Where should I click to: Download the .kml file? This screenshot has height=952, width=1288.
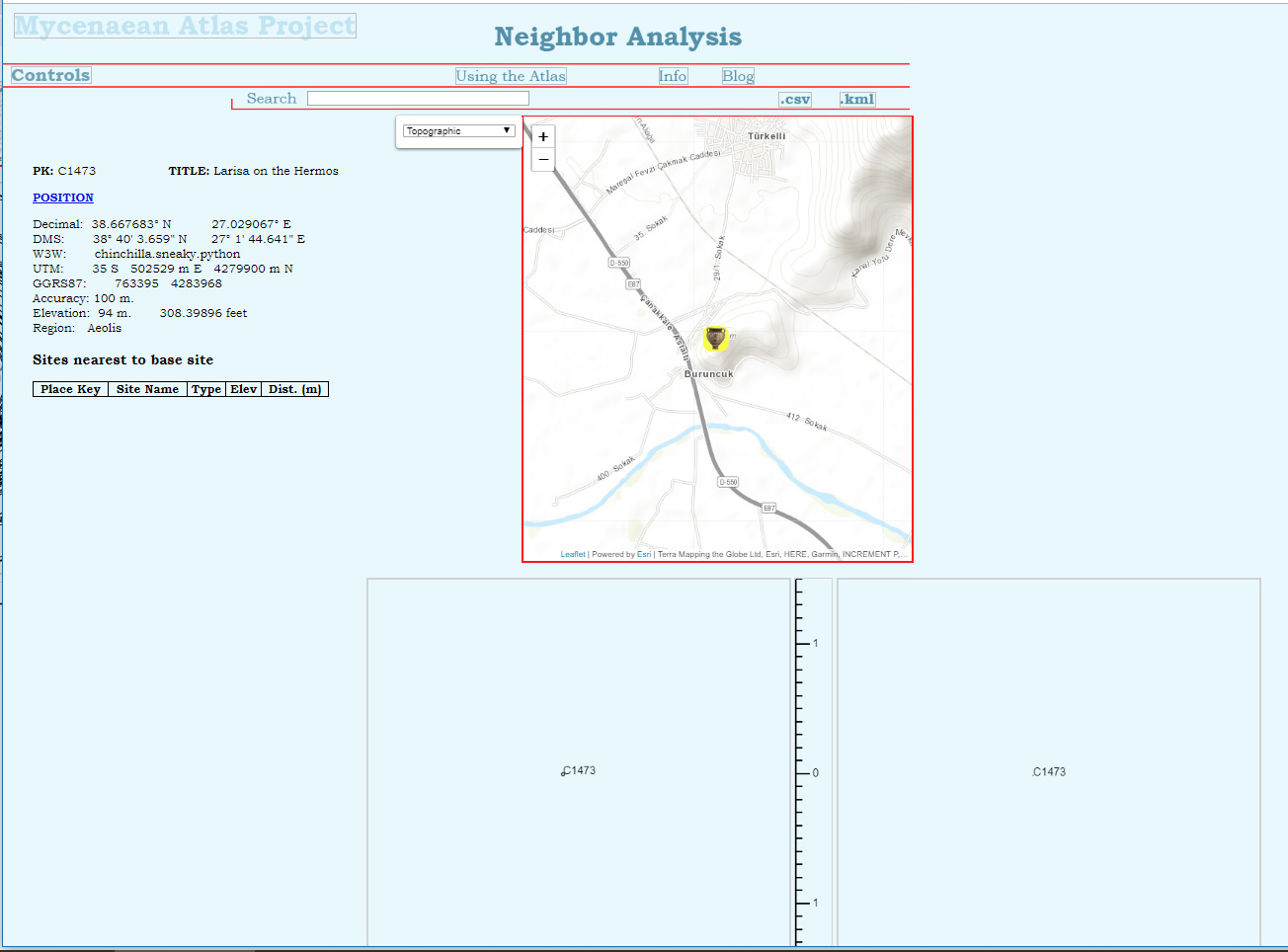(857, 99)
